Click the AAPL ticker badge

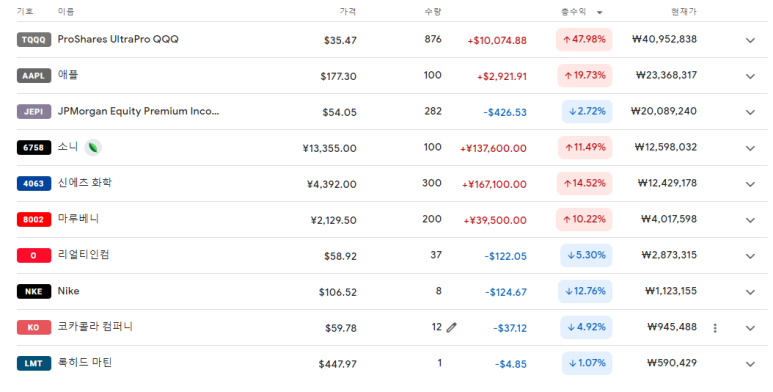(34, 76)
